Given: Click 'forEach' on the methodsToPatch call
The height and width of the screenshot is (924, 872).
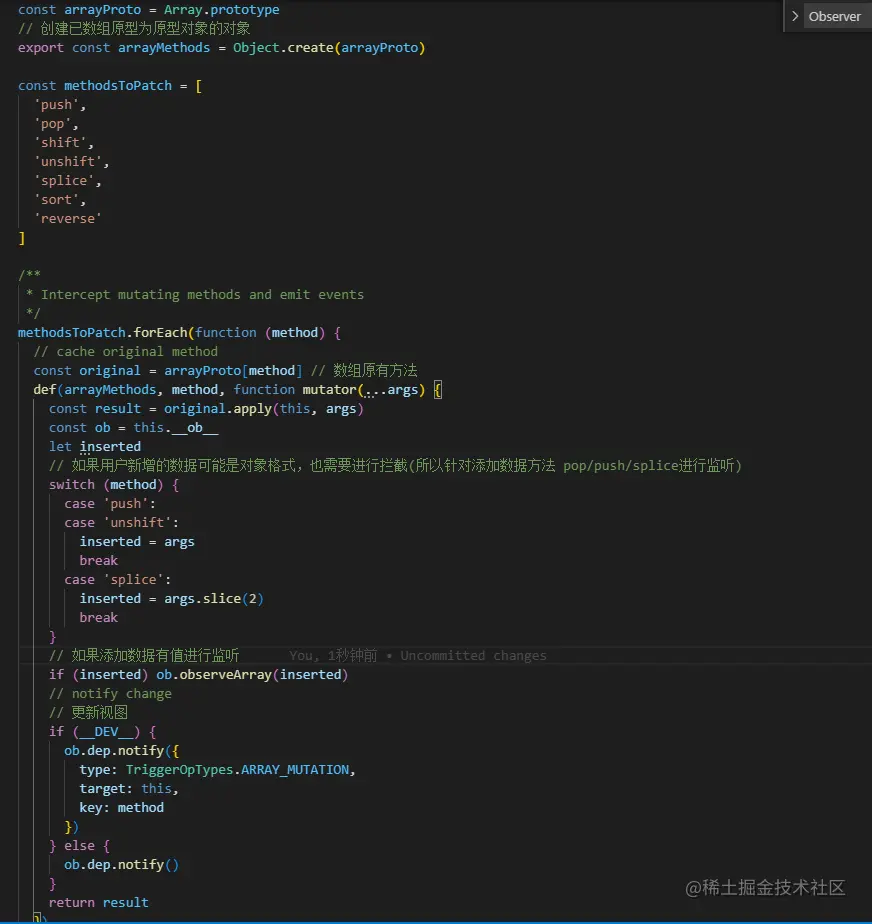Looking at the screenshot, I should pos(160,332).
